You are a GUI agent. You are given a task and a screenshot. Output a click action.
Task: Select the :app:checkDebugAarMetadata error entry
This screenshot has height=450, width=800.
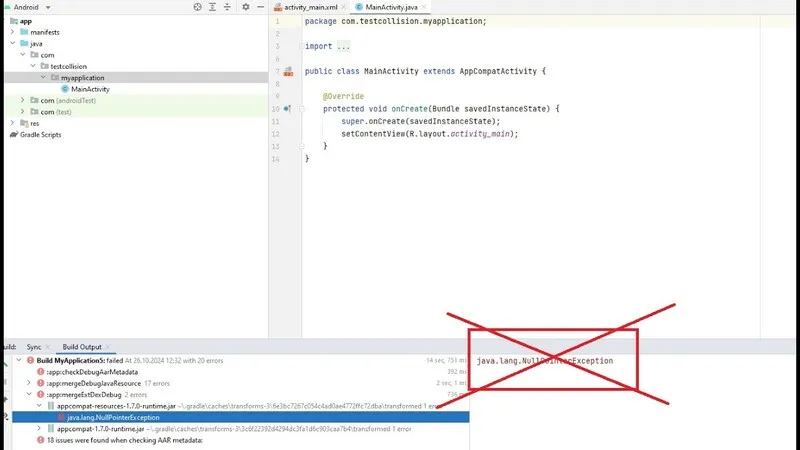[x=92, y=371]
